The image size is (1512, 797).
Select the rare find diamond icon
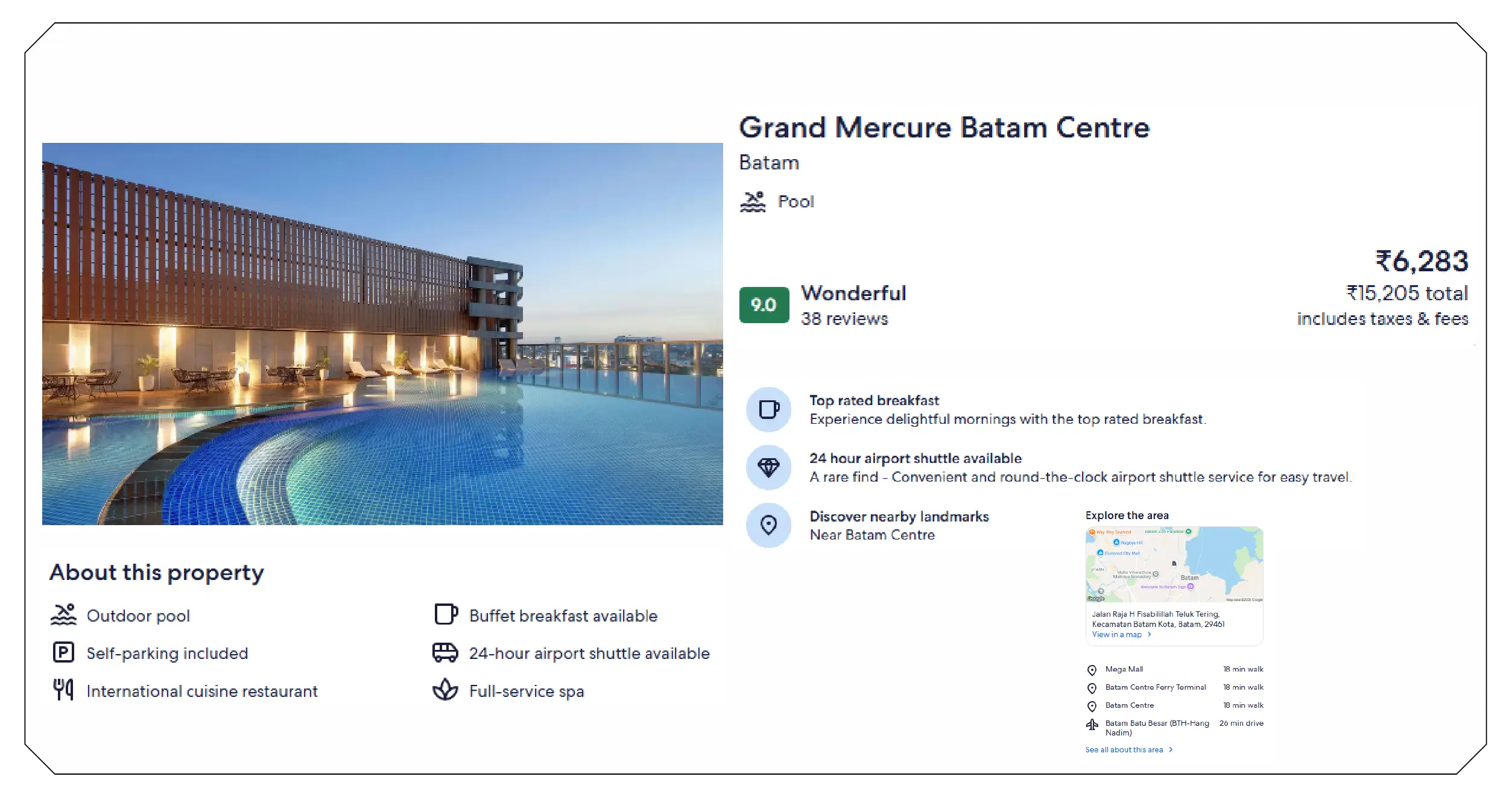pyautogui.click(x=768, y=467)
